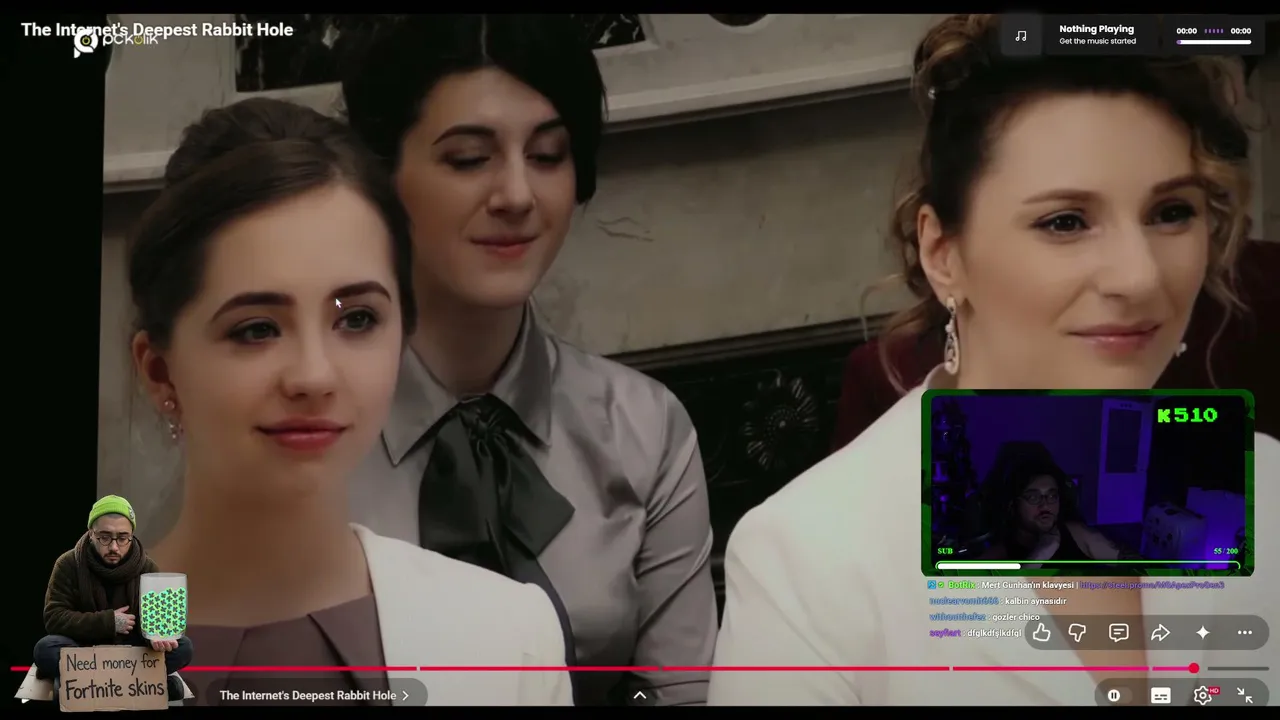The width and height of the screenshot is (1280, 720).
Task: Click the music widget's white progress bar
Action: click(1213, 42)
